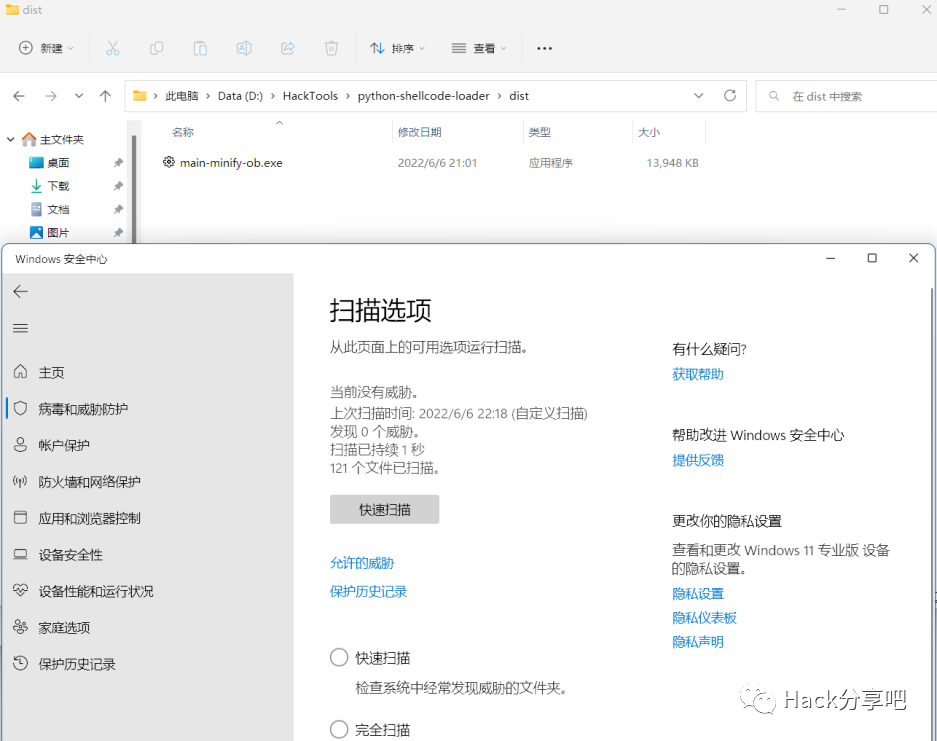
Task: Click the folder icon in address bar
Action: pos(140,96)
